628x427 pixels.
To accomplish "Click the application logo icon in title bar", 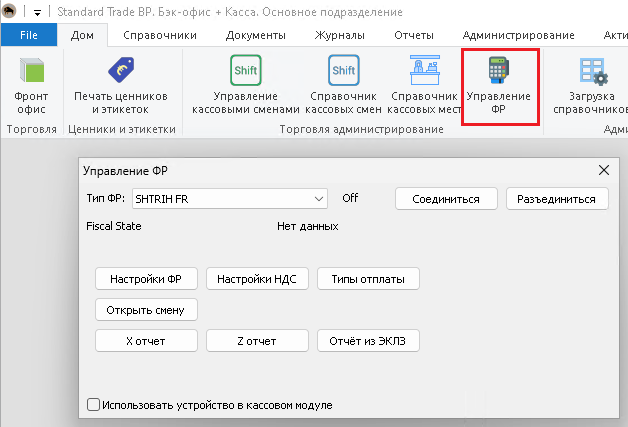I will tap(9, 11).
